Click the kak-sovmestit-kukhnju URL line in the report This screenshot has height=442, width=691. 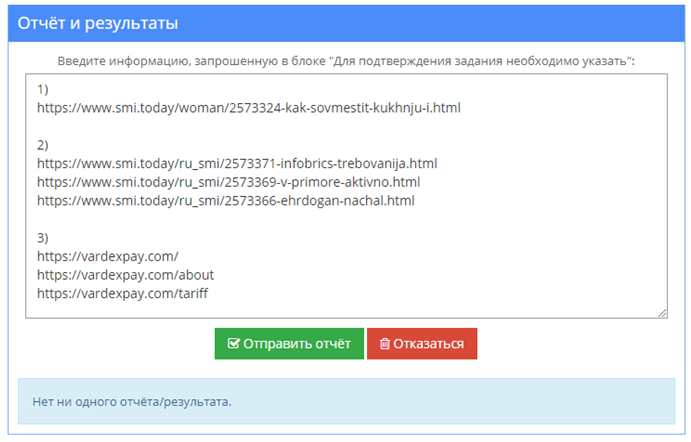(x=249, y=108)
